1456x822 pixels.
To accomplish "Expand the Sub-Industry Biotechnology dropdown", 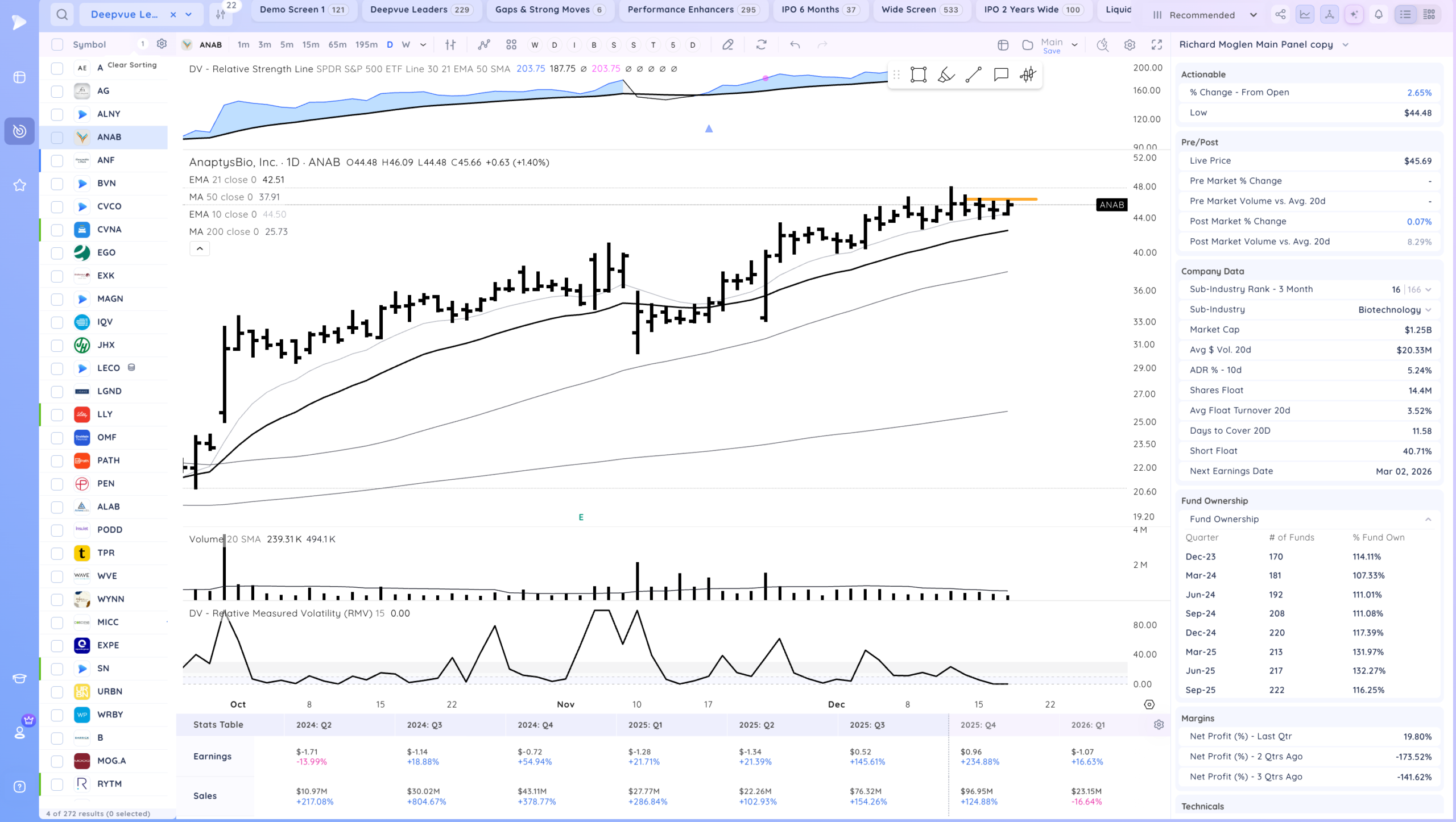I will coord(1428,310).
